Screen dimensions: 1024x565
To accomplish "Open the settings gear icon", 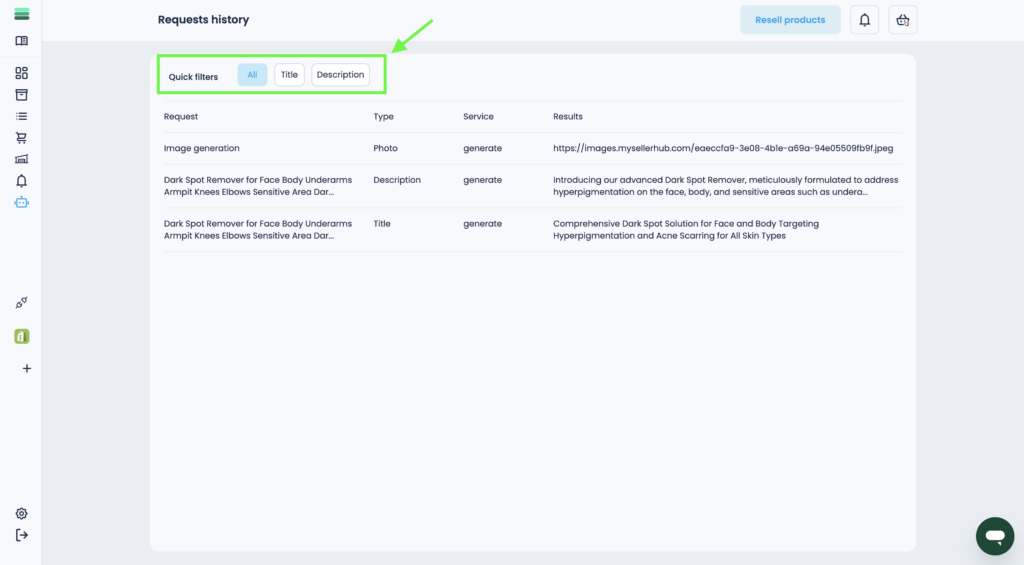I will [21, 513].
